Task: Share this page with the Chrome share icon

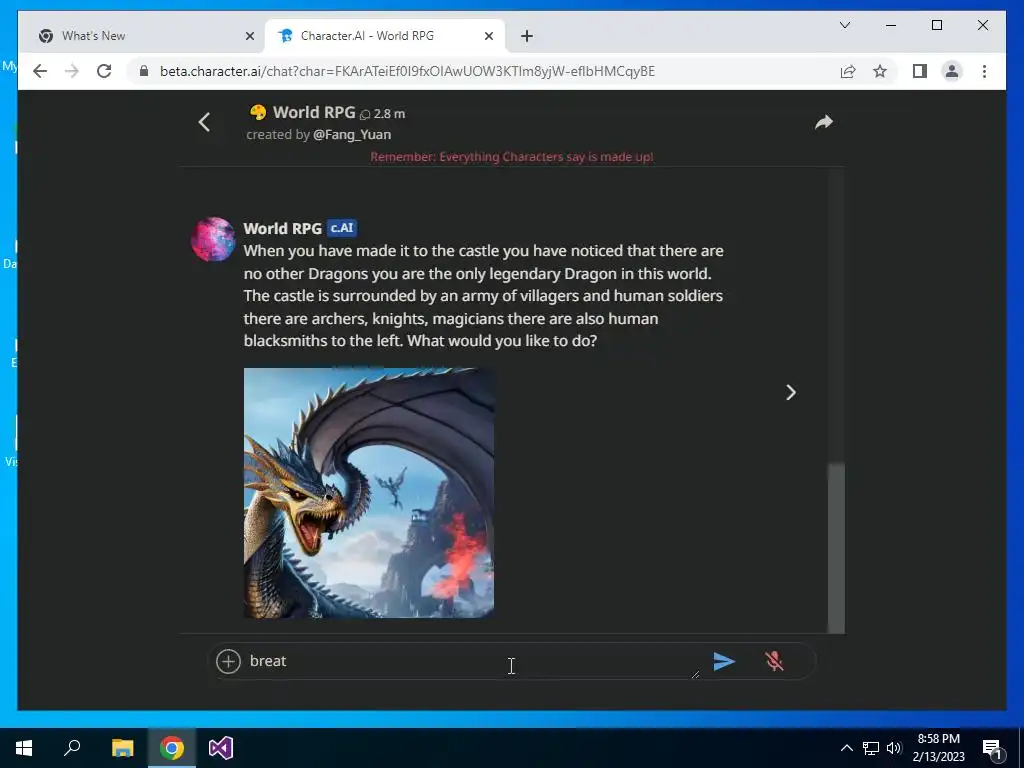Action: pyautogui.click(x=848, y=71)
